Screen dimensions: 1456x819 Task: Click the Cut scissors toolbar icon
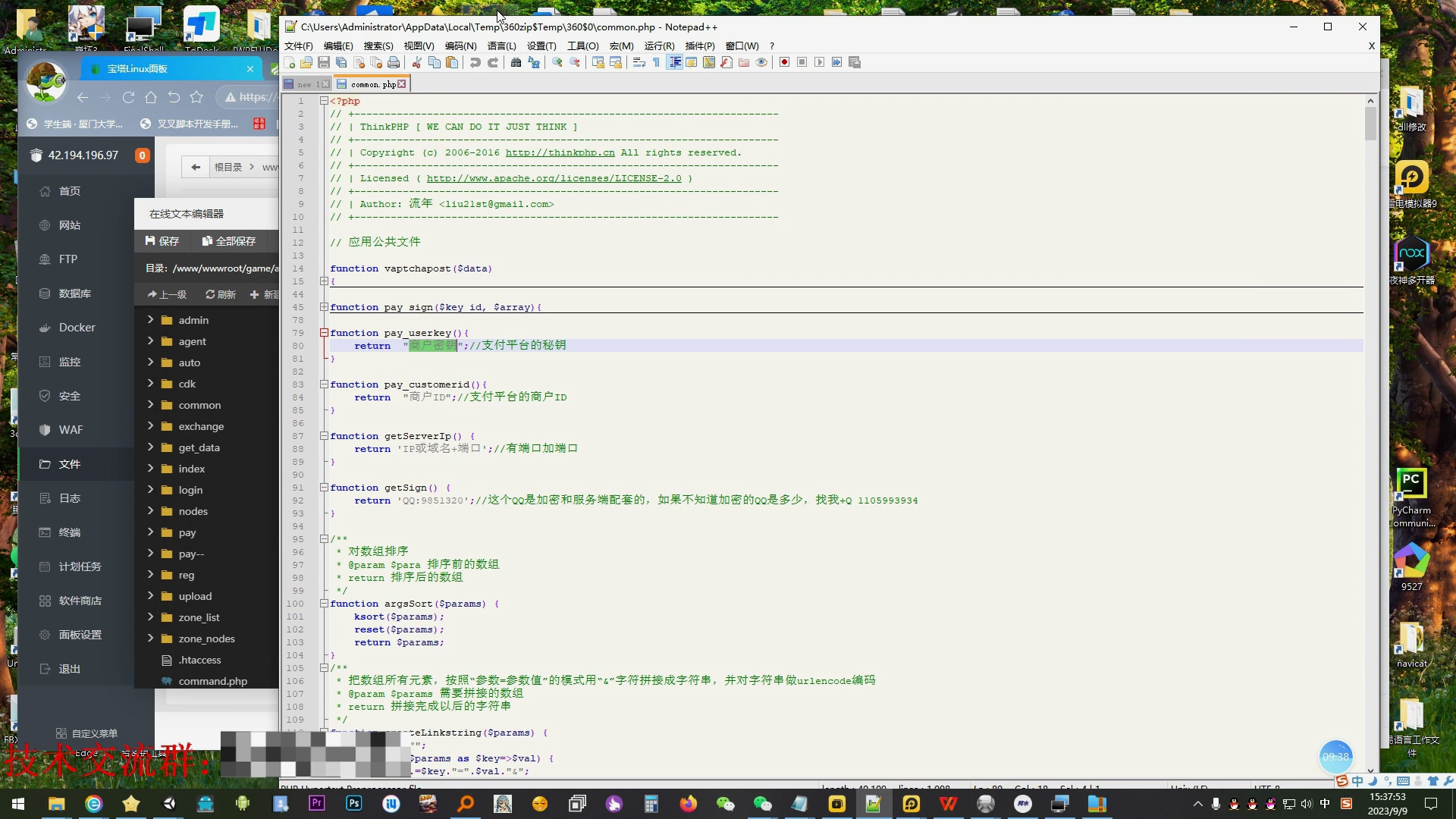[x=417, y=62]
